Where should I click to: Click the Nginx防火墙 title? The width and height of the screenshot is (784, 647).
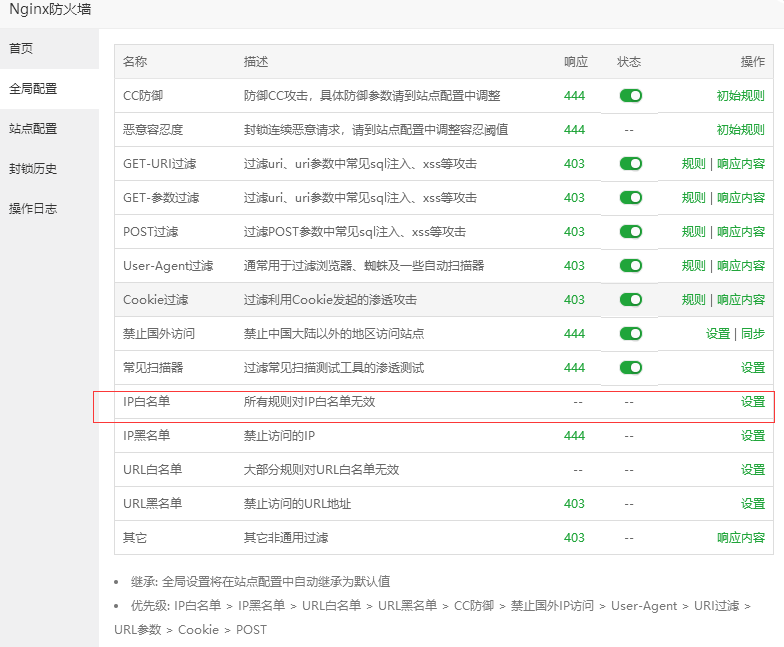50,9
